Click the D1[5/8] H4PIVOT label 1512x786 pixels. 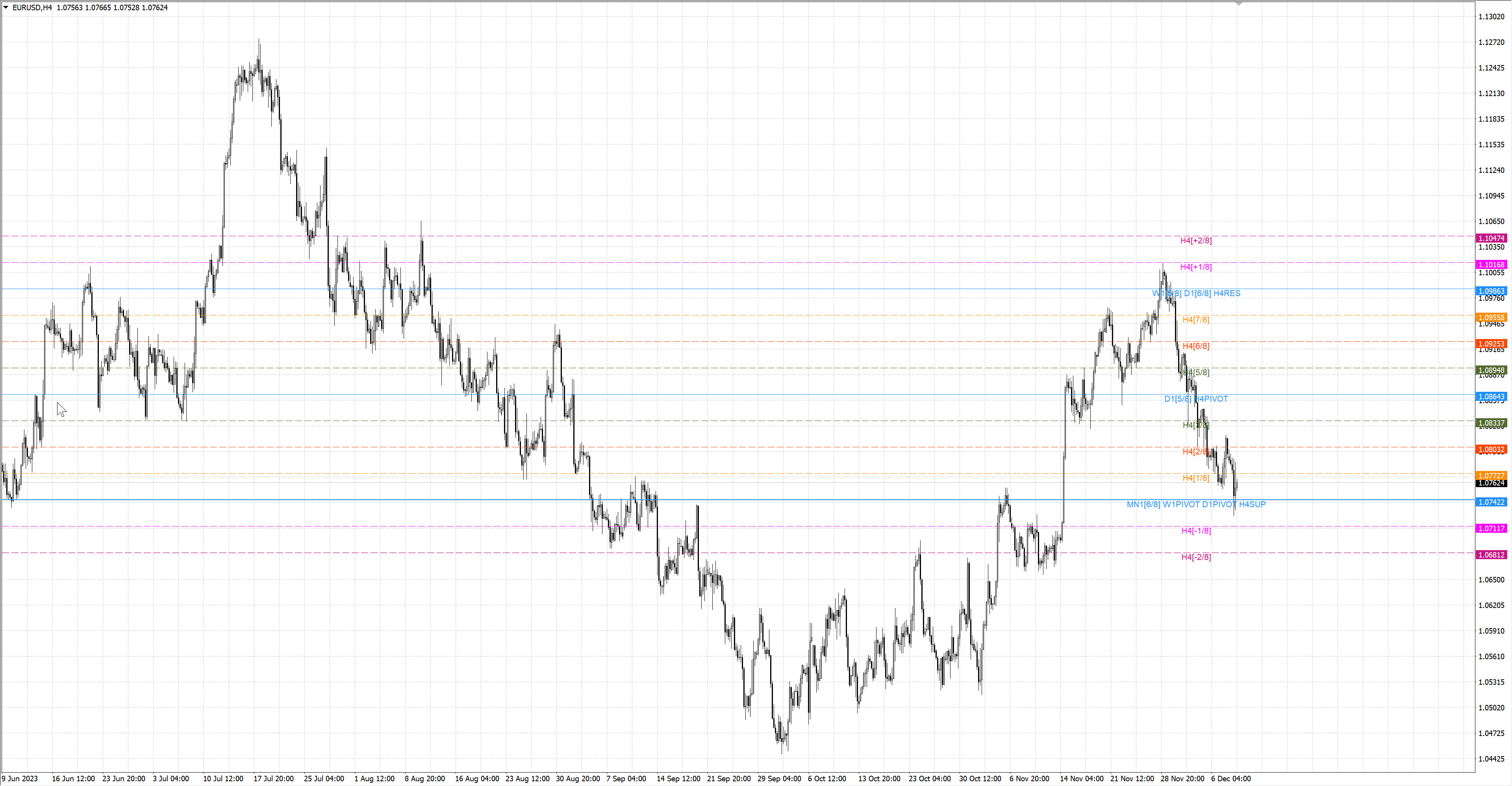point(1196,399)
